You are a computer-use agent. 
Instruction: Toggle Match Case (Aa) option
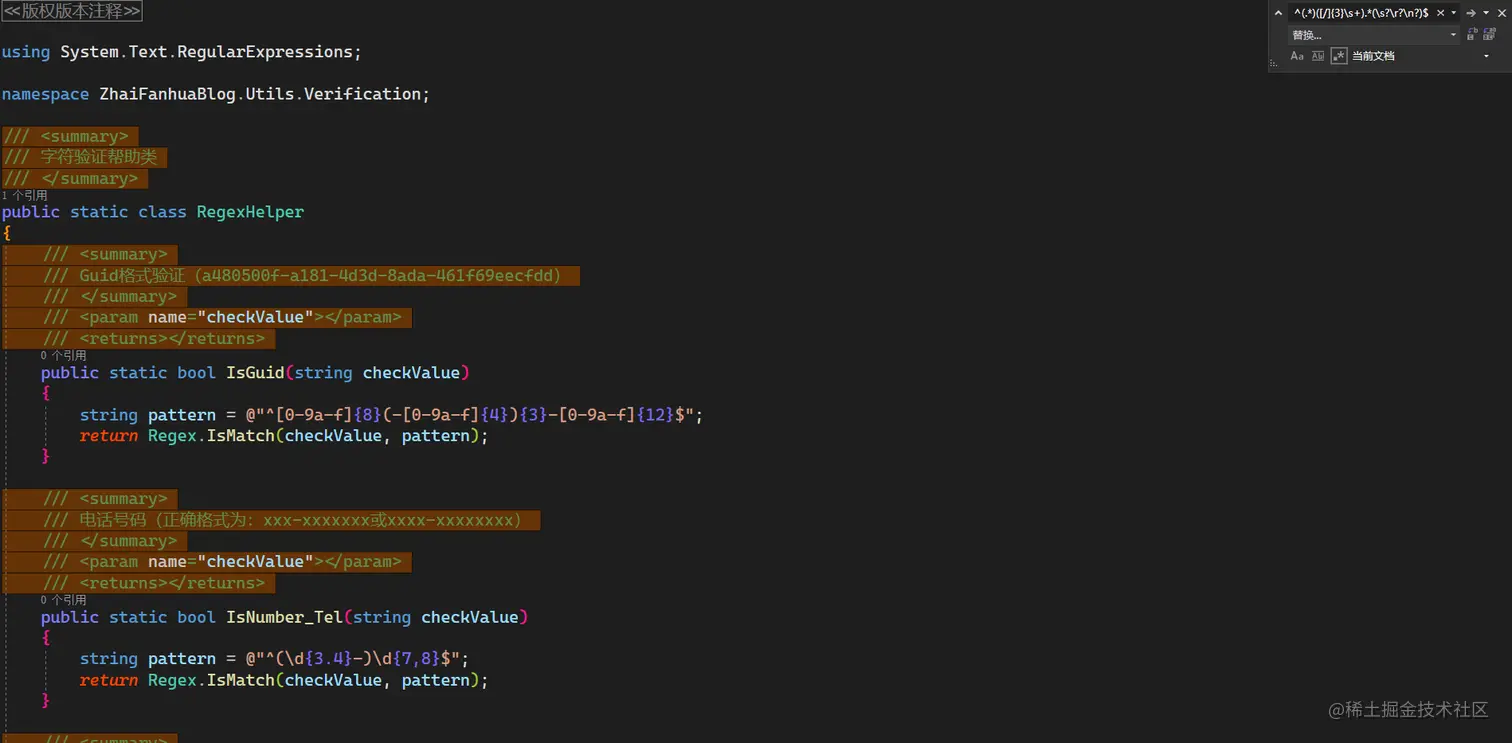[1297, 56]
